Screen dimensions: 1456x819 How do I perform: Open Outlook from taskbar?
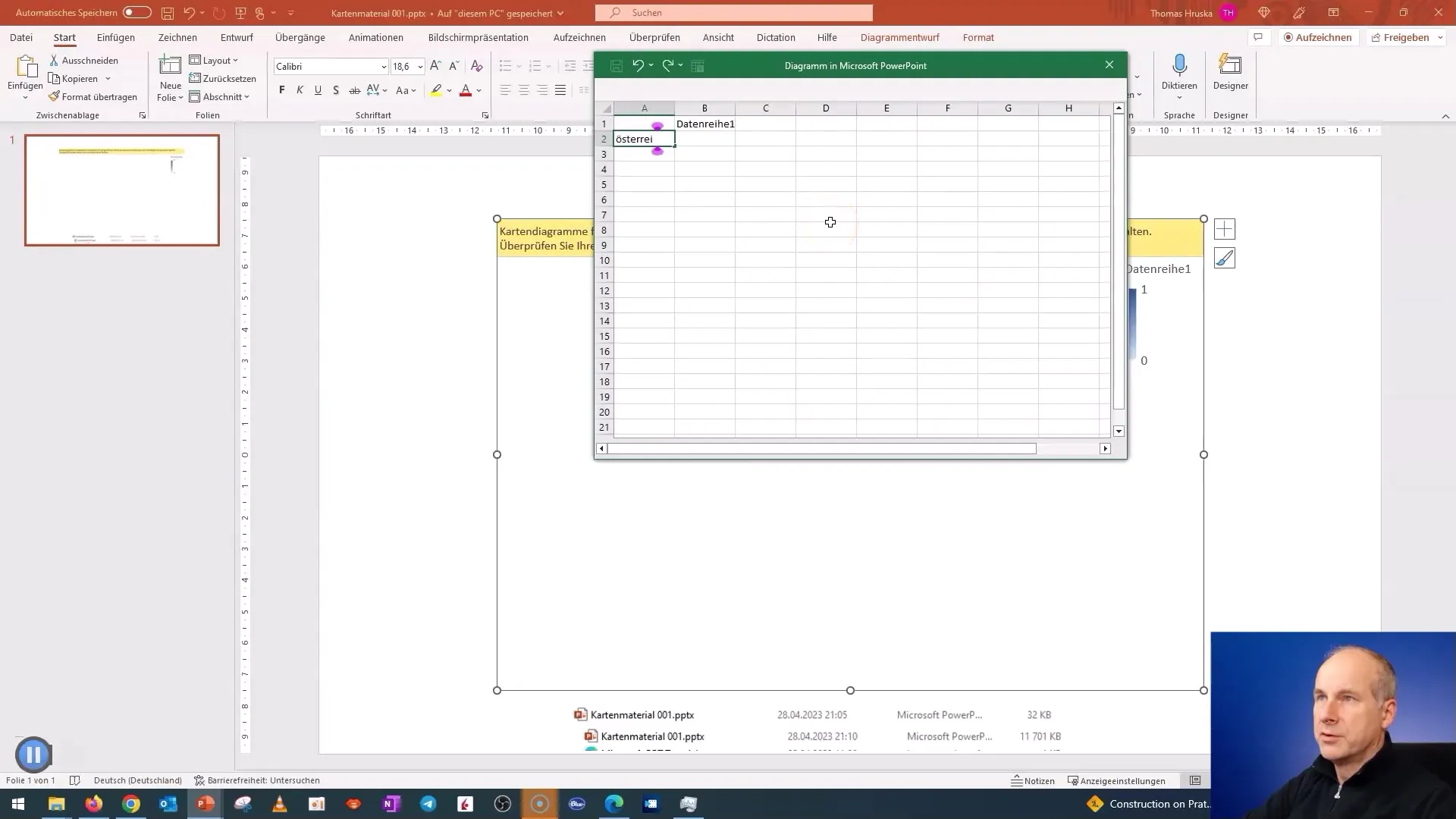click(x=168, y=804)
